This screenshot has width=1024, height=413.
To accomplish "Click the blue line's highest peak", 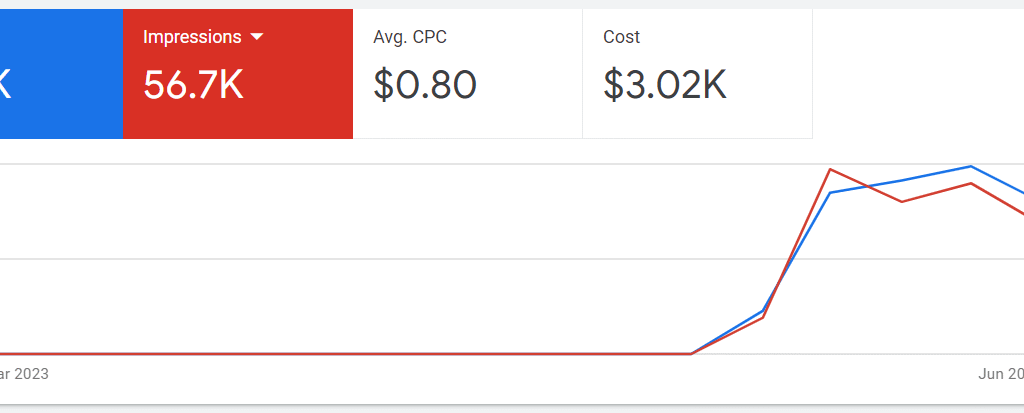I will 970,166.
